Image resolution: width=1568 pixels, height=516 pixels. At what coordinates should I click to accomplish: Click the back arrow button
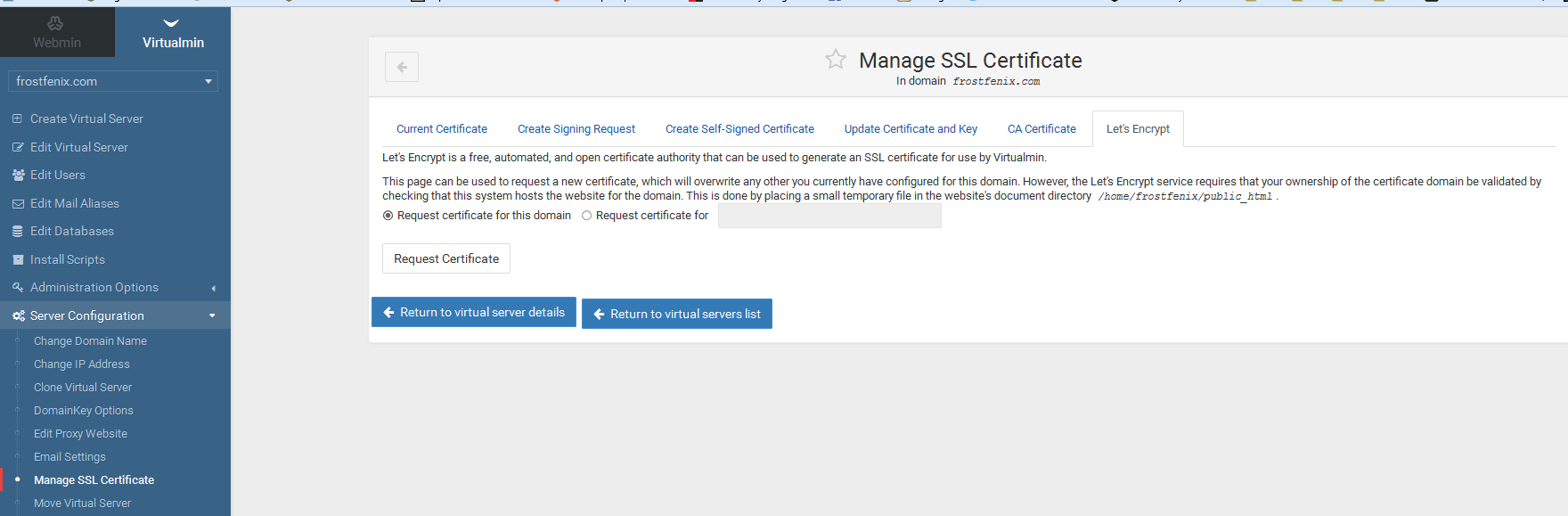pyautogui.click(x=402, y=67)
